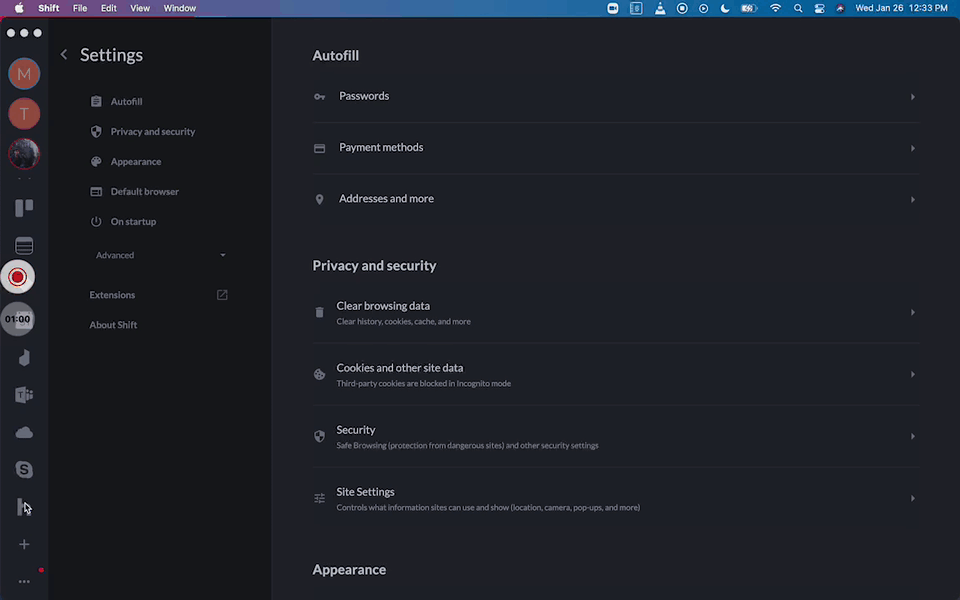960x600 pixels.
Task: Expand the Advanced settings section
Action: click(160, 255)
